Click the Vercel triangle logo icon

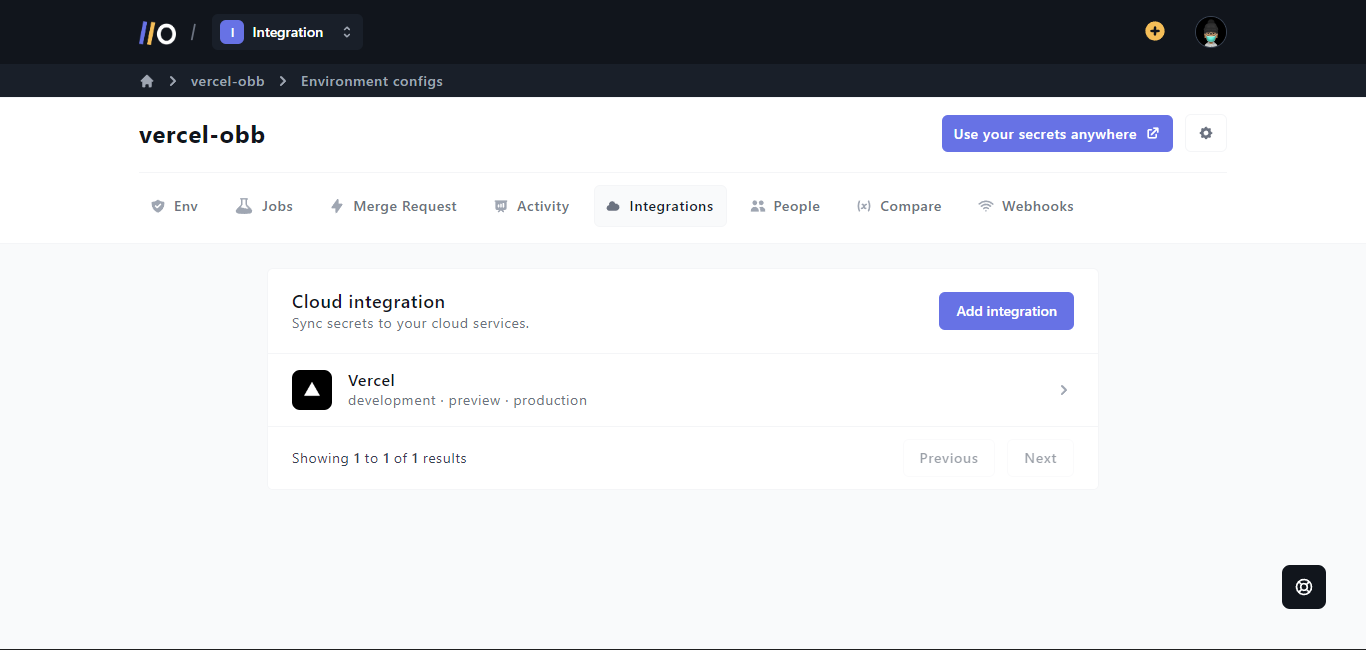coord(312,390)
